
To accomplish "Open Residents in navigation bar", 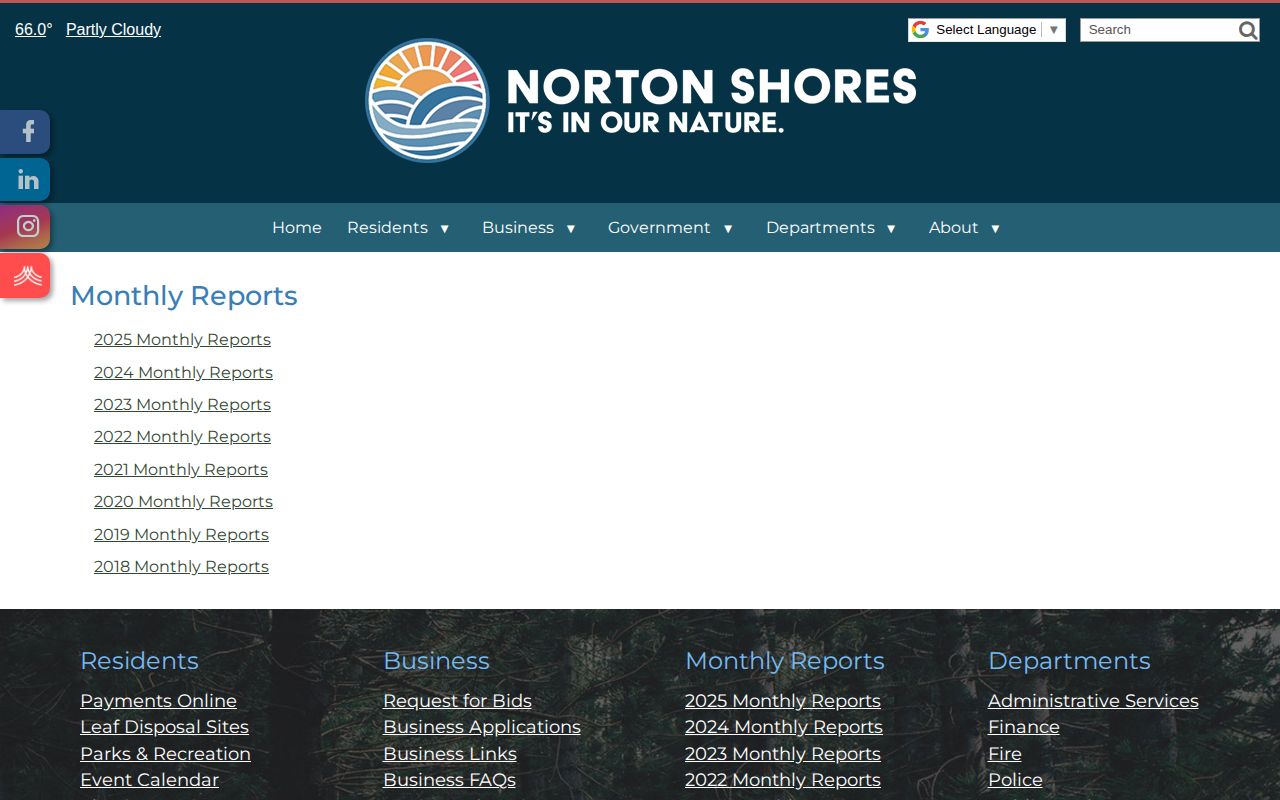I will click(x=387, y=228).
